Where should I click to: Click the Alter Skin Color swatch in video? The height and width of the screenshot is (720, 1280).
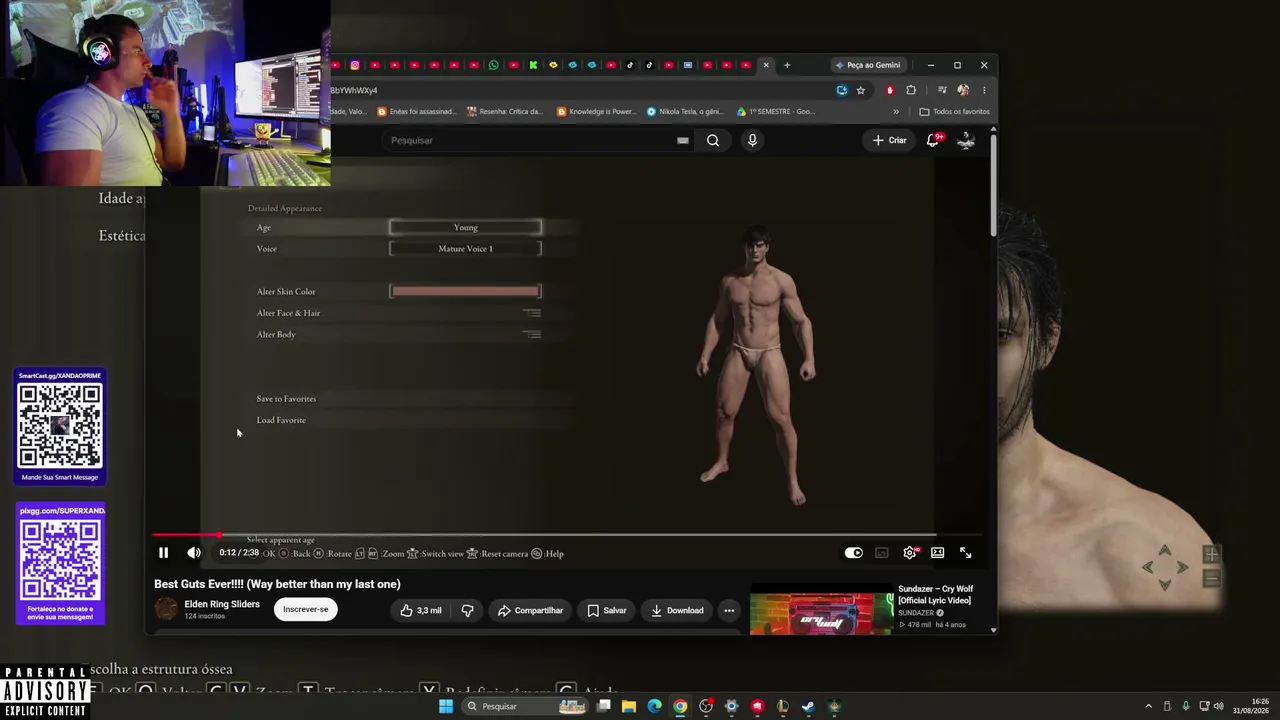click(x=465, y=291)
